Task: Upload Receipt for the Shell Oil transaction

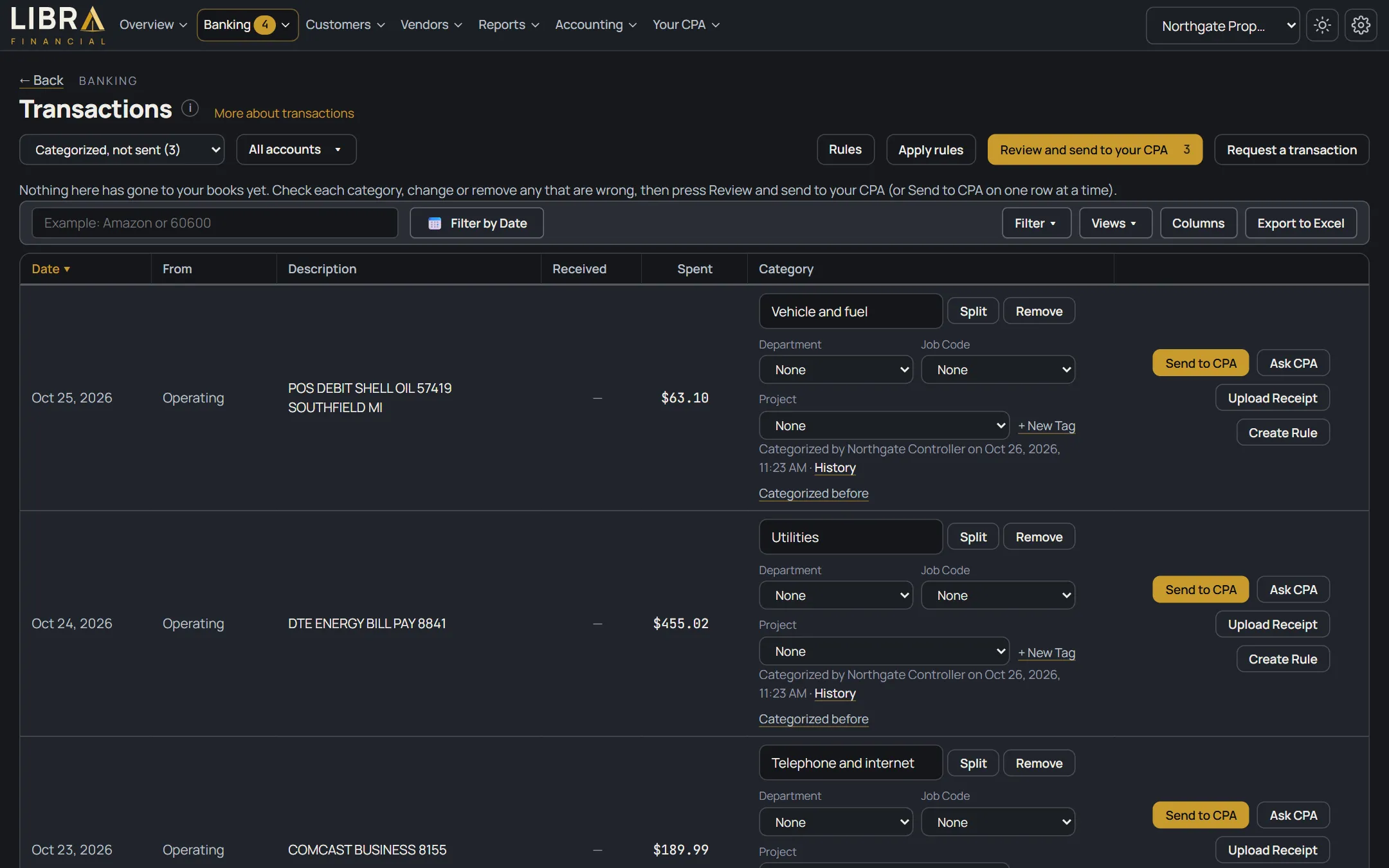Action: (x=1272, y=398)
